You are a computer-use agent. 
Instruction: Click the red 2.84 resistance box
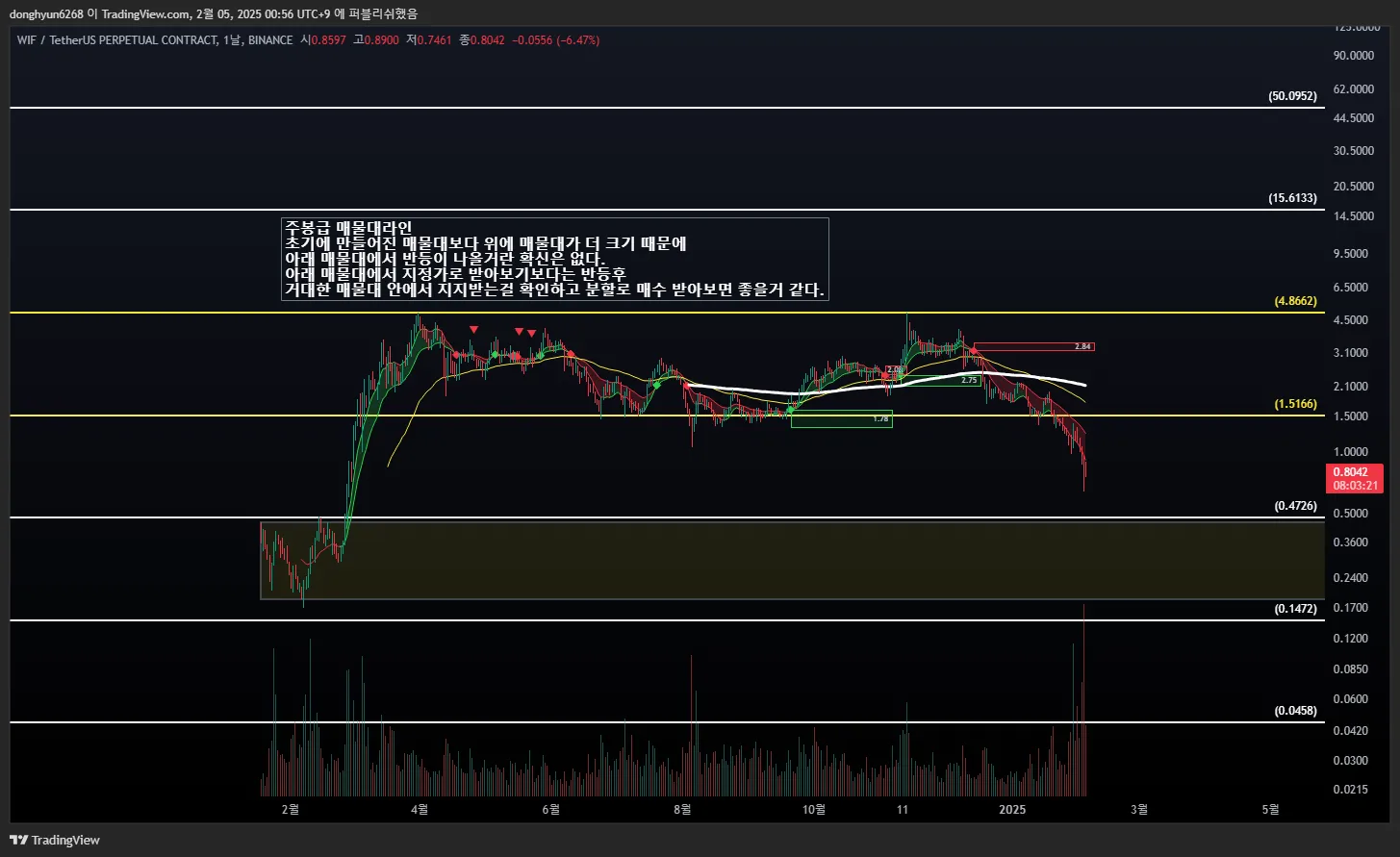[x=1033, y=346]
